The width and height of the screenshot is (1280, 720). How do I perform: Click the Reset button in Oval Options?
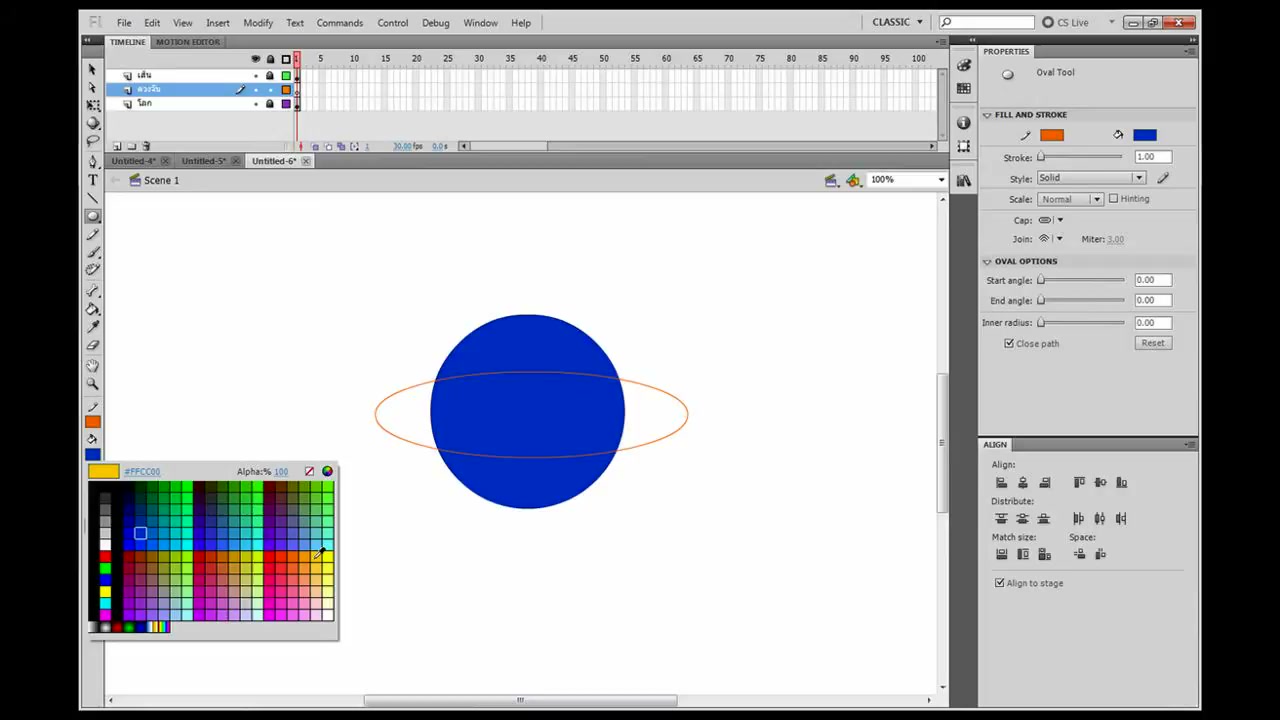[x=1153, y=343]
